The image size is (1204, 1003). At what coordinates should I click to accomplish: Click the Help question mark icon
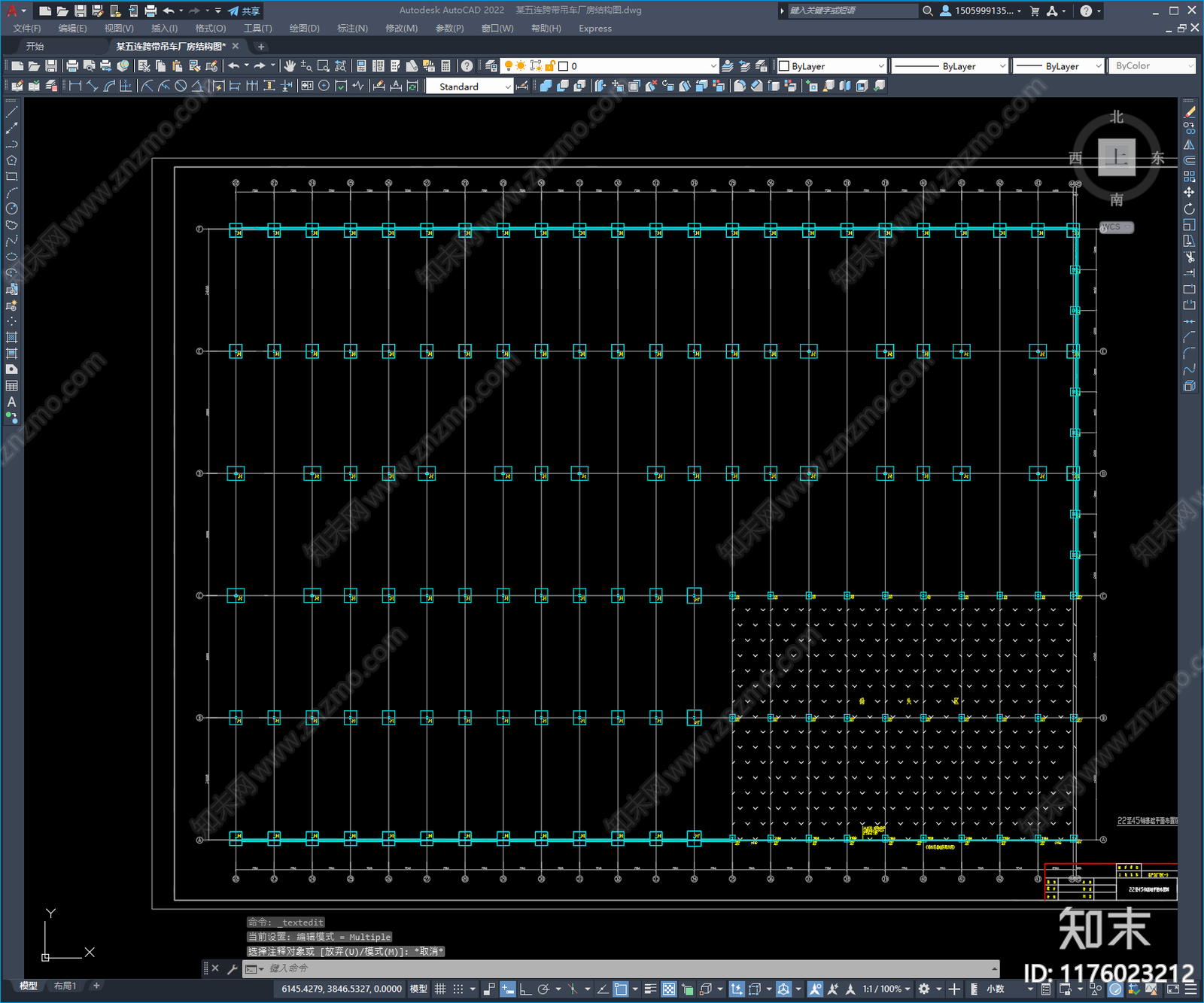point(467,66)
